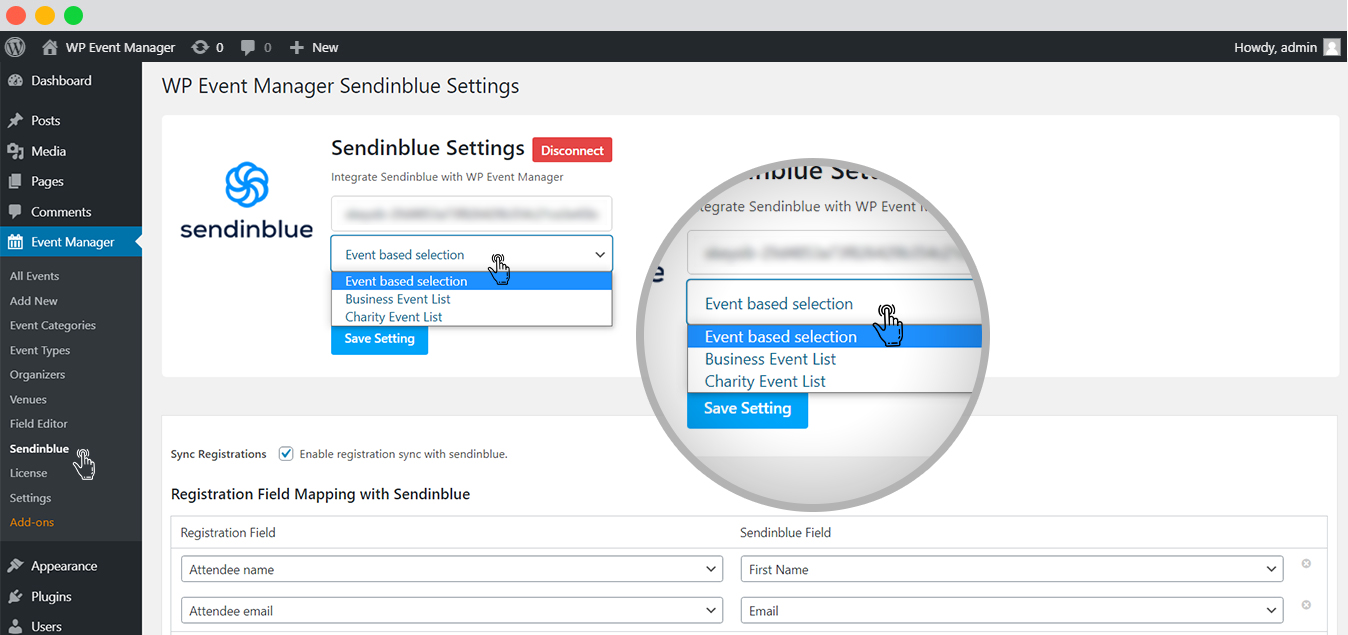The width and height of the screenshot is (1348, 635).
Task: Open Venues submenu
Action: pyautogui.click(x=28, y=399)
